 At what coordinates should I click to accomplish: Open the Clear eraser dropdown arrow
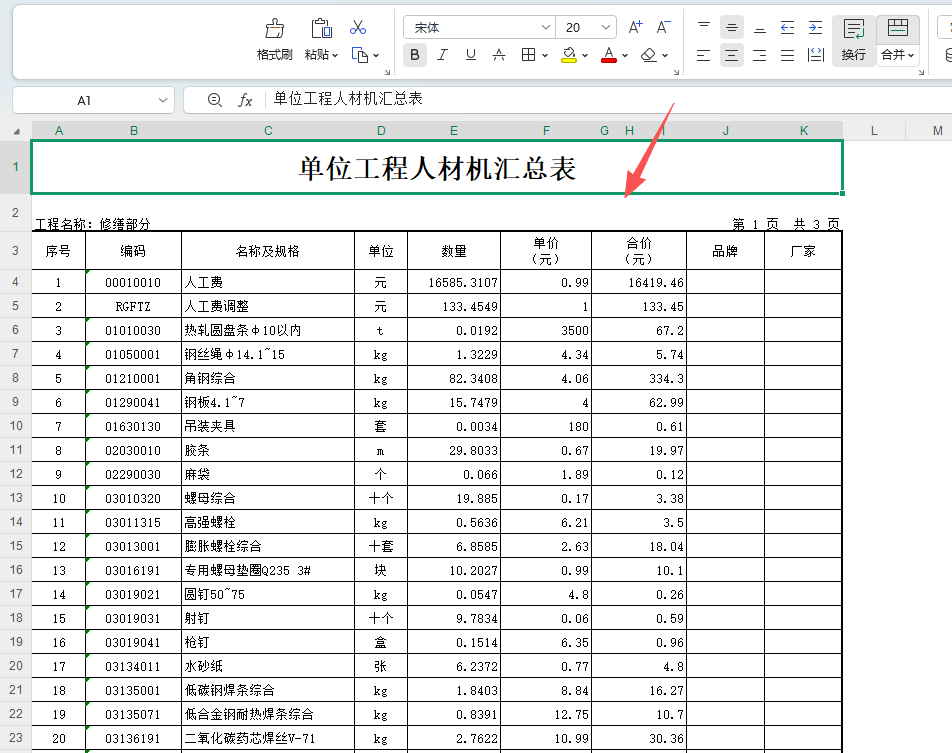point(665,55)
